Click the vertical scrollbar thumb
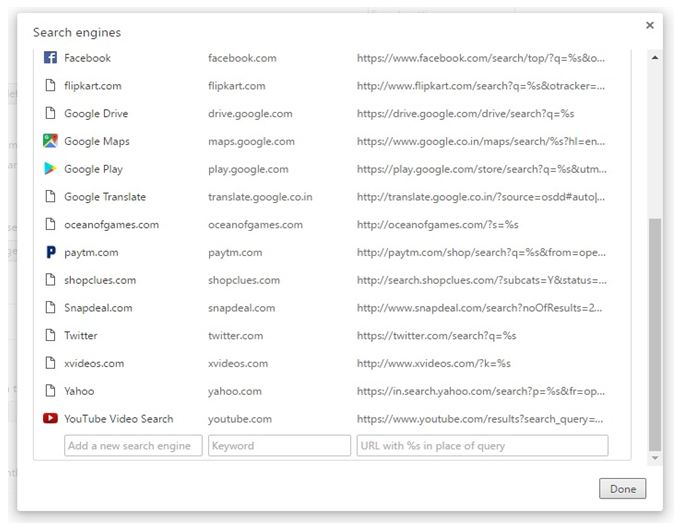 point(655,334)
